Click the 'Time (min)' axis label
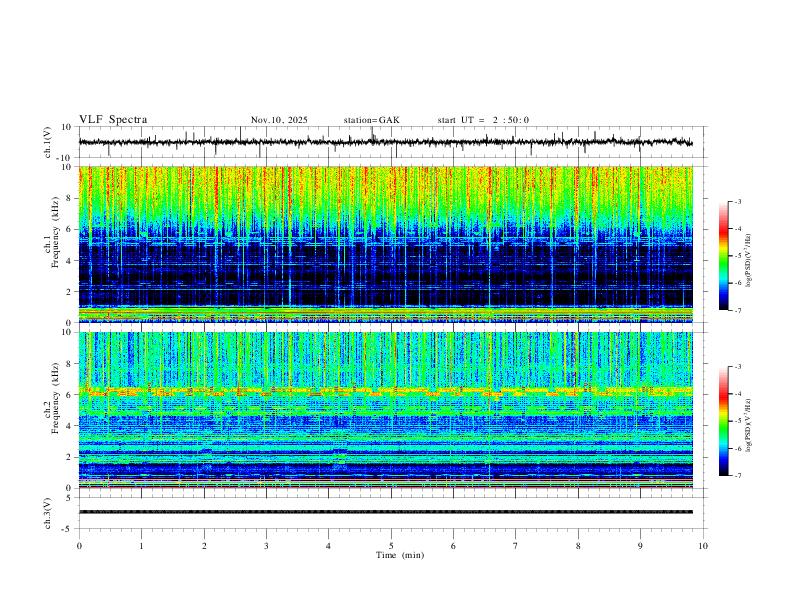Viewport: 792px width, 612px height. 400,555
